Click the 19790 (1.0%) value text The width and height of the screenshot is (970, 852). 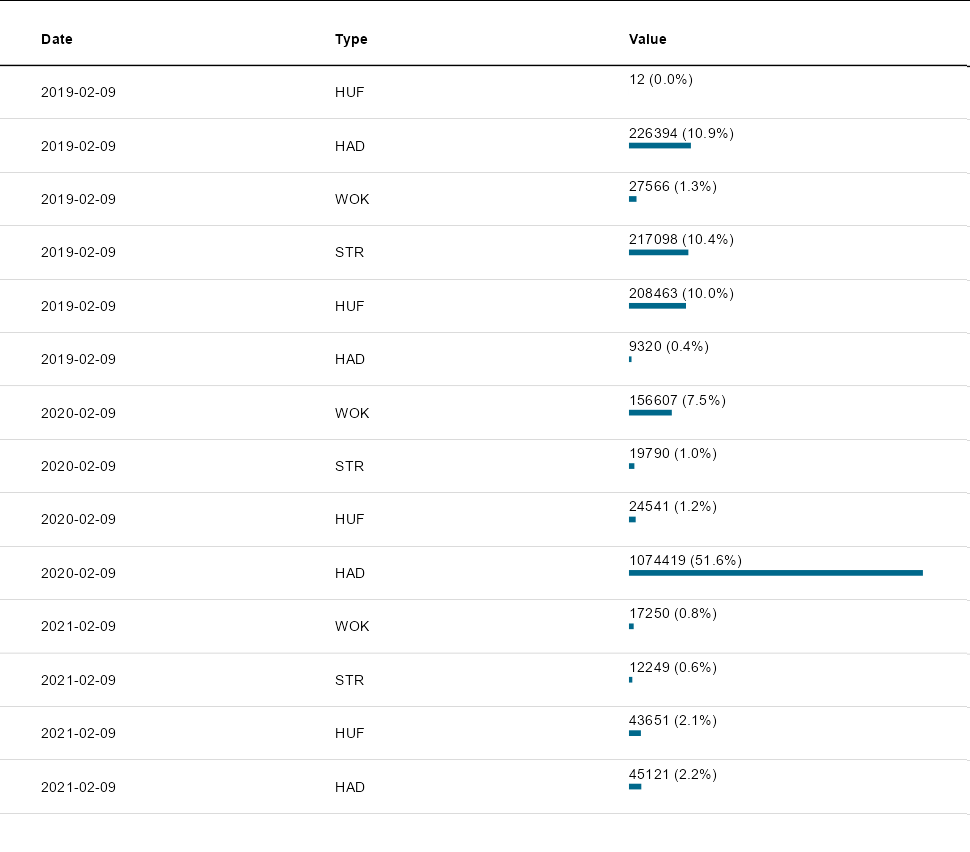tap(672, 453)
